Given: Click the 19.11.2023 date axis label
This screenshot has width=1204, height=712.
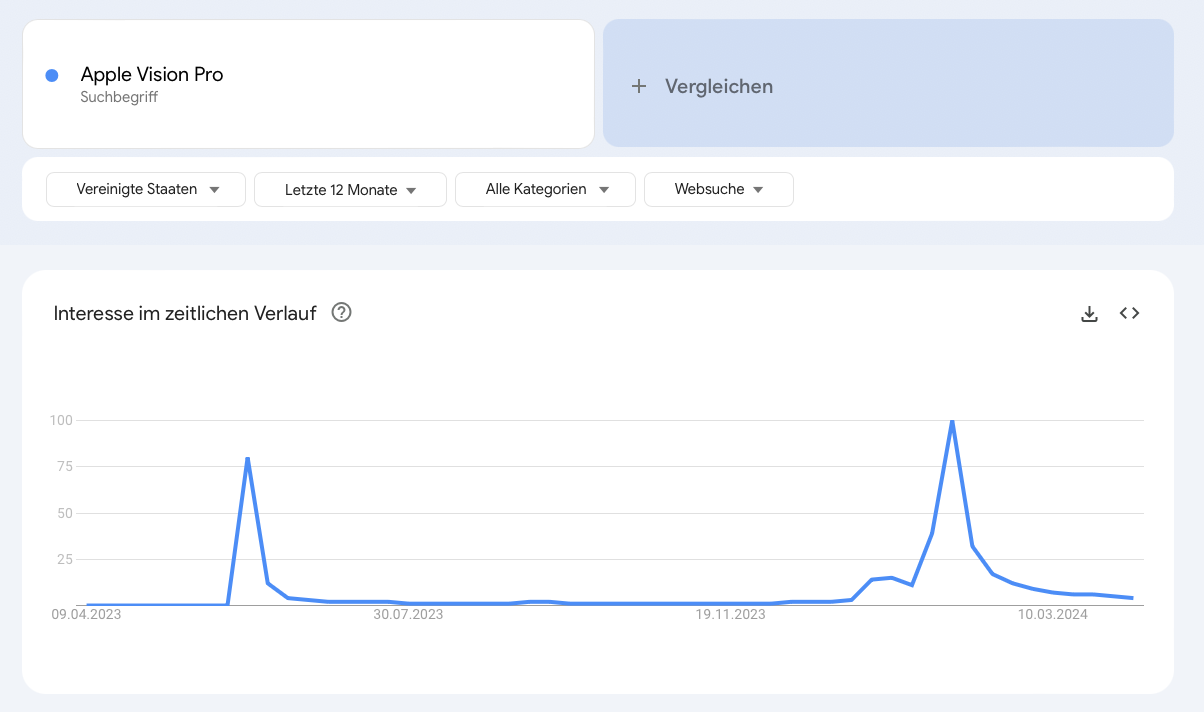Looking at the screenshot, I should click(730, 615).
